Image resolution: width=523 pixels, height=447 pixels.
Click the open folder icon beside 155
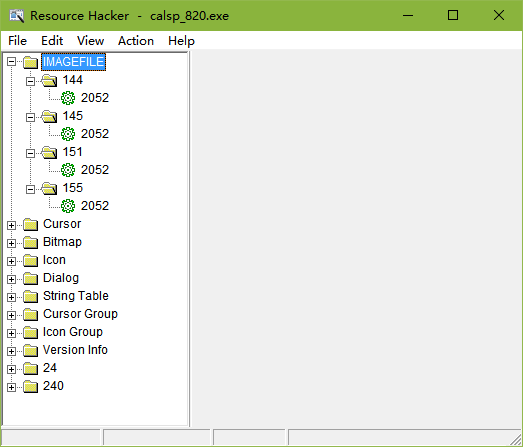[49, 188]
